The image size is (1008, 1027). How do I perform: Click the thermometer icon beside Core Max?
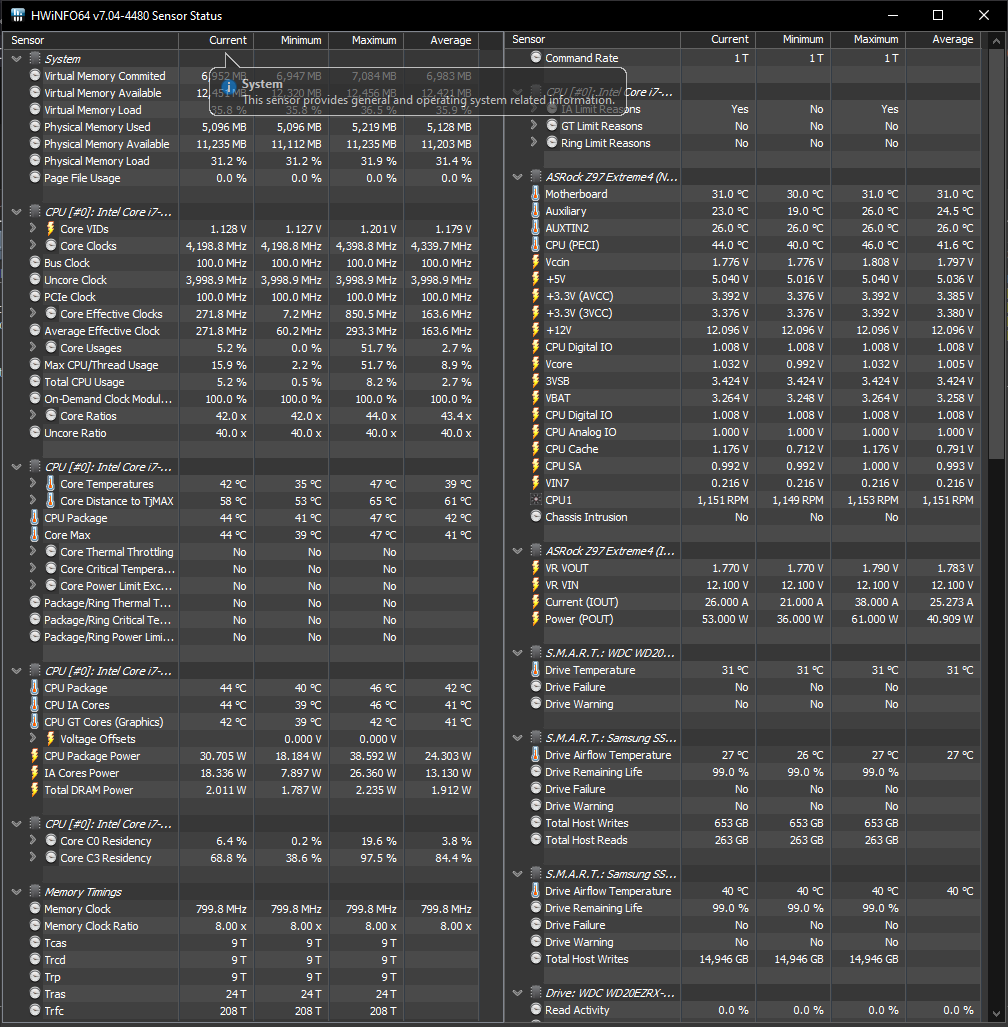point(35,534)
